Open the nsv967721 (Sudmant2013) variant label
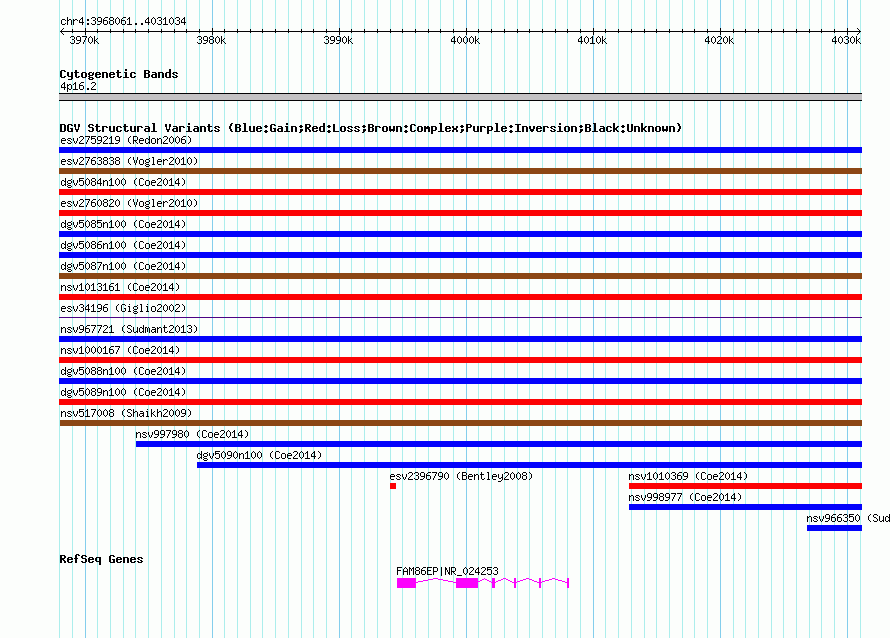The width and height of the screenshot is (890, 638). point(129,329)
